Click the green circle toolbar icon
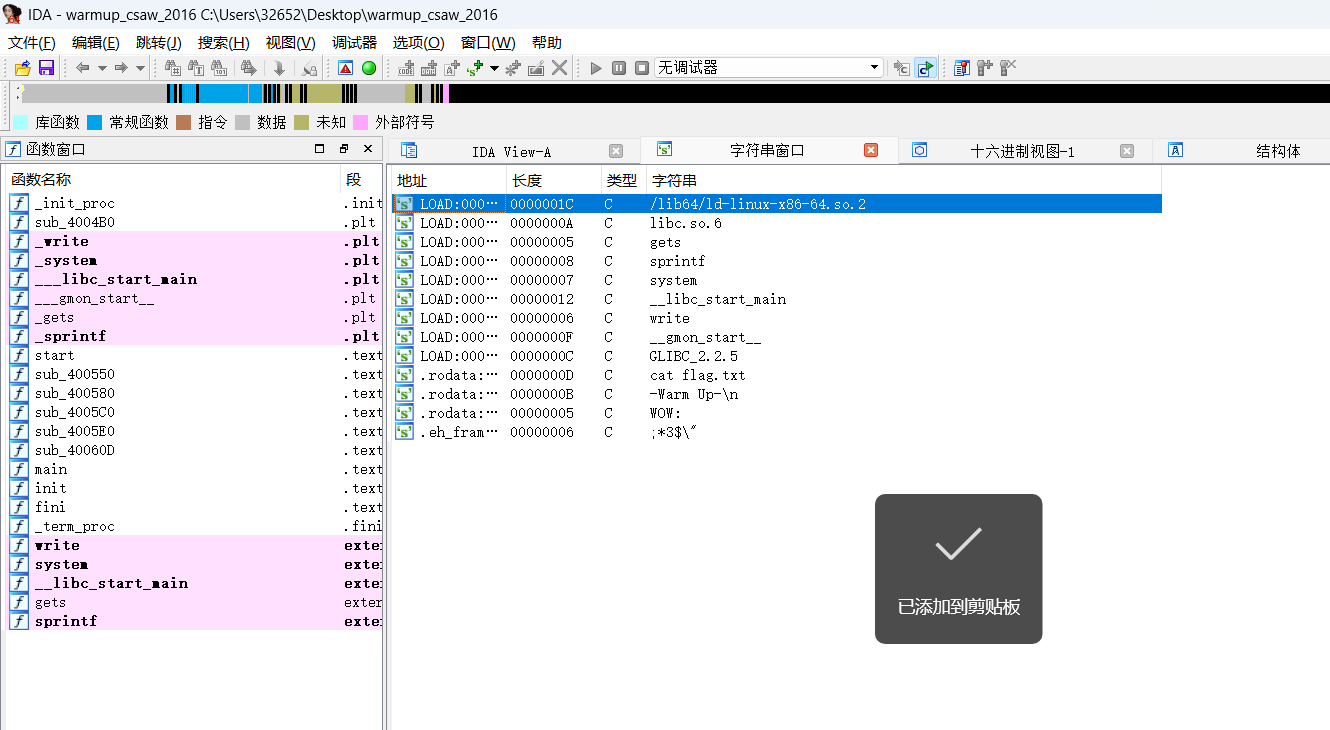This screenshot has width=1330, height=730. tap(369, 68)
